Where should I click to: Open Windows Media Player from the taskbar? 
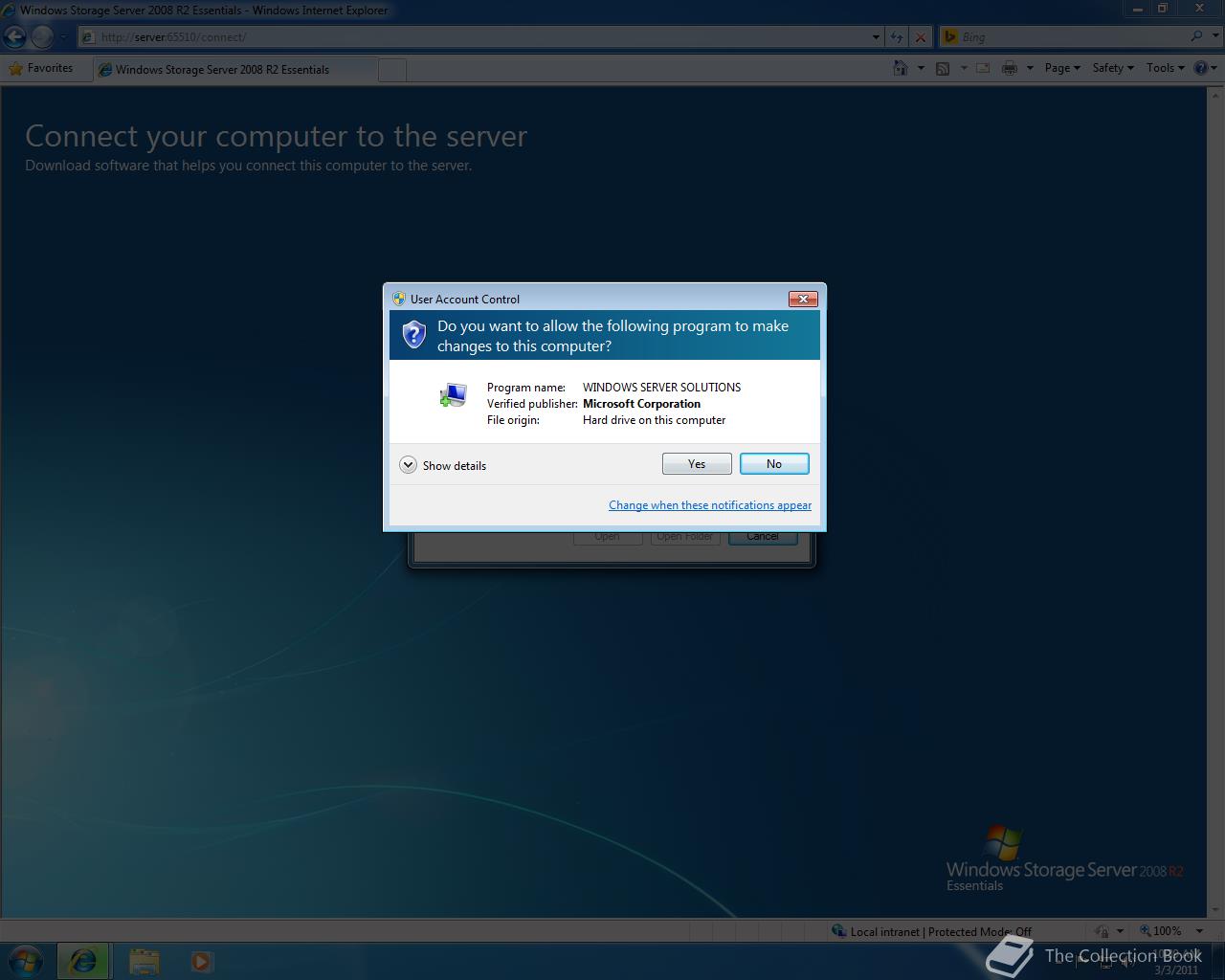click(201, 961)
